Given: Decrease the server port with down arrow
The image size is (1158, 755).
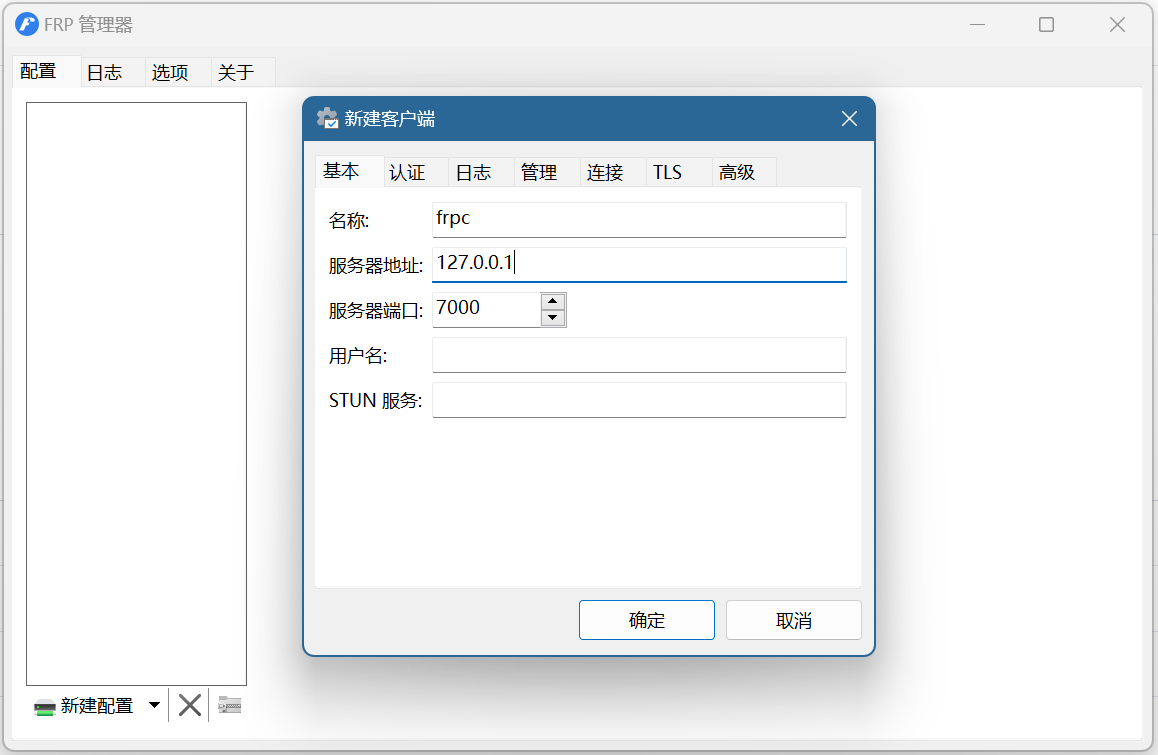Looking at the screenshot, I should pos(553,318).
